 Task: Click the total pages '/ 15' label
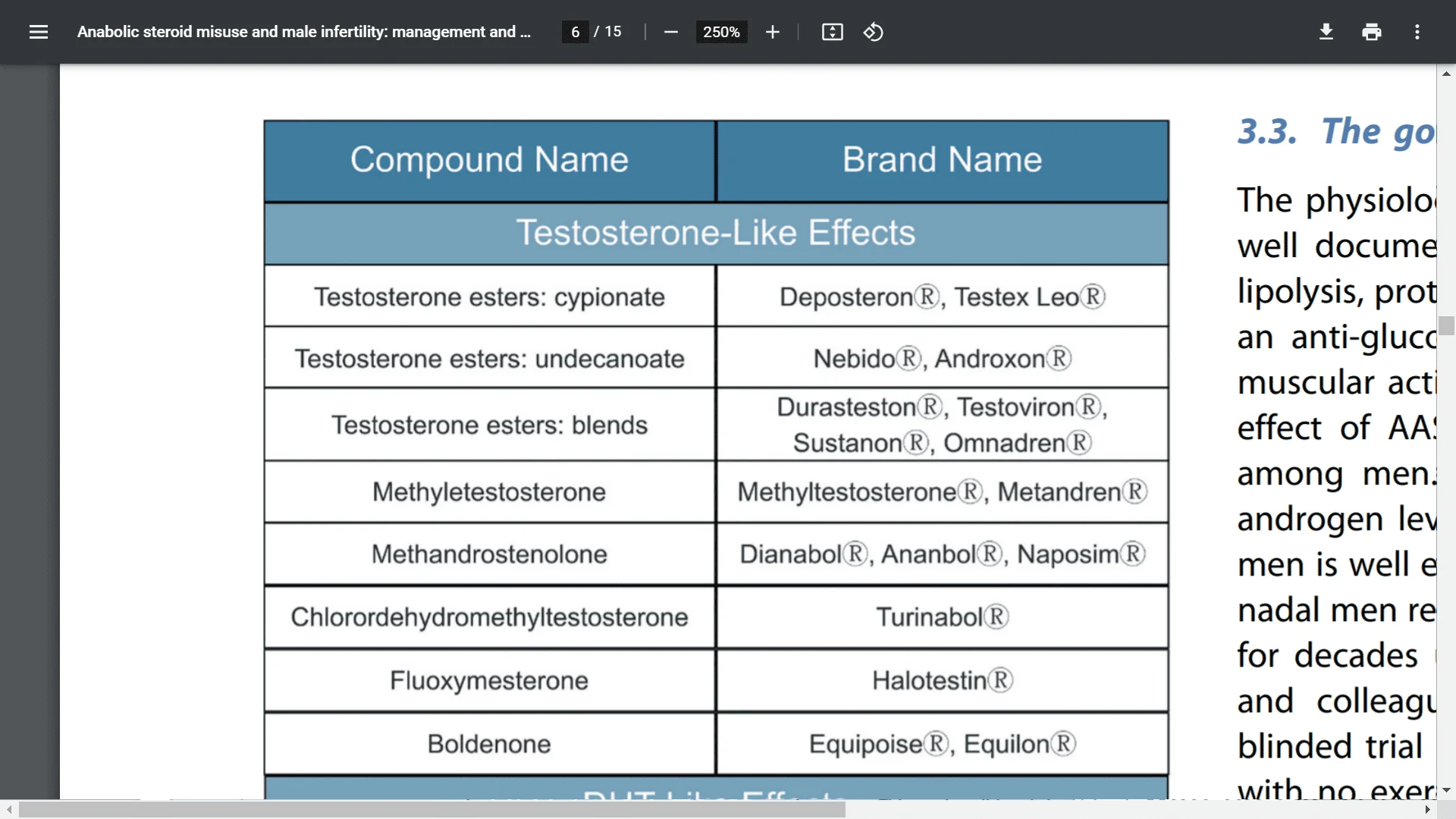coord(607,32)
